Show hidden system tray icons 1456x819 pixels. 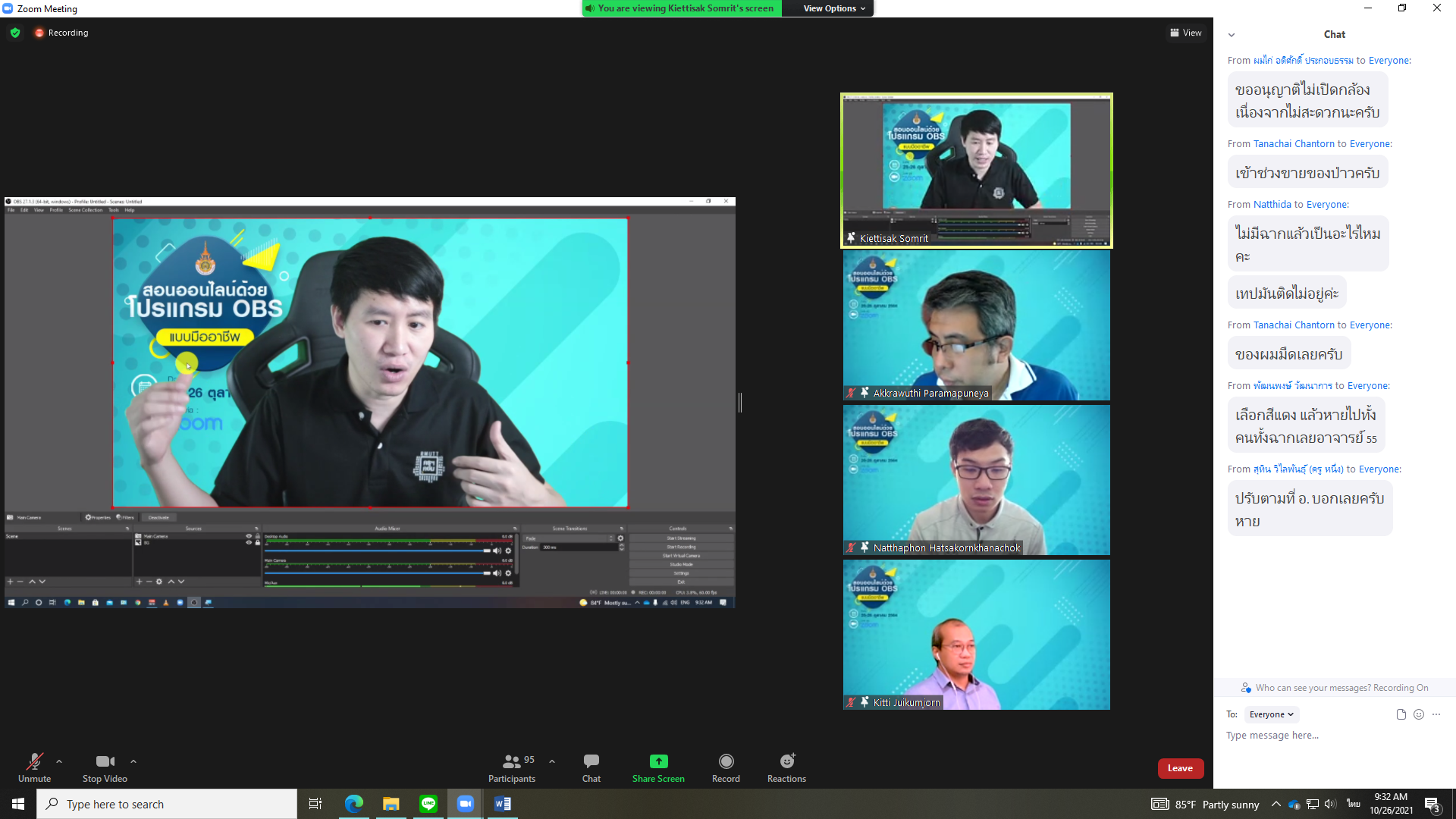click(1276, 804)
